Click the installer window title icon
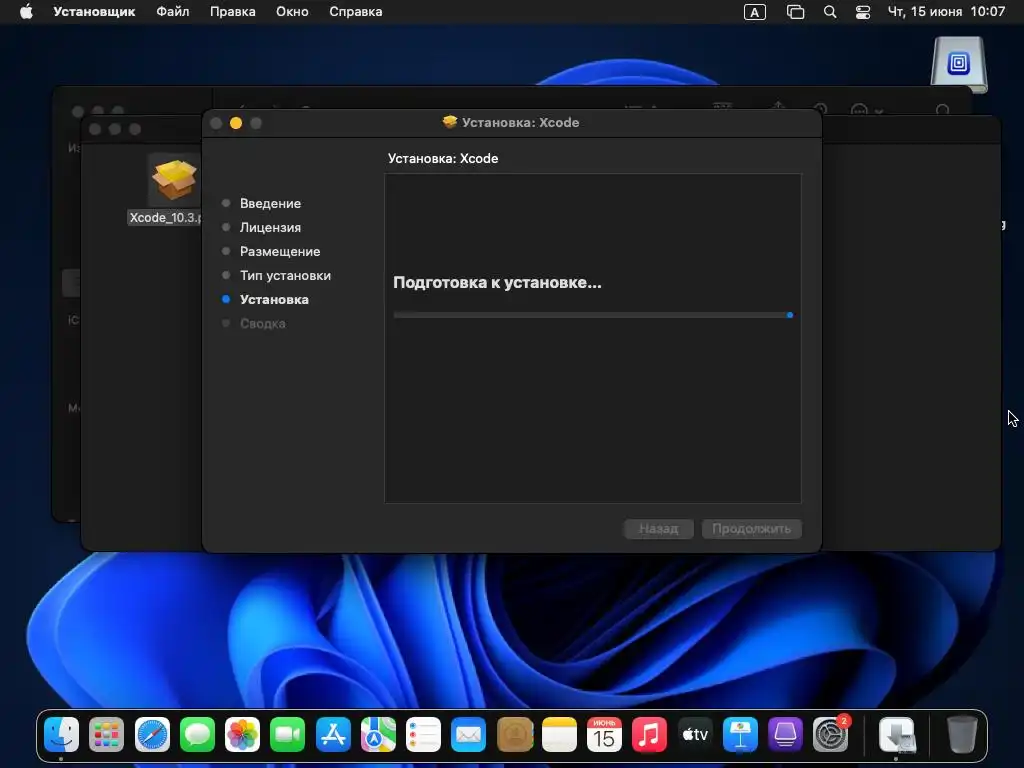 [x=449, y=122]
